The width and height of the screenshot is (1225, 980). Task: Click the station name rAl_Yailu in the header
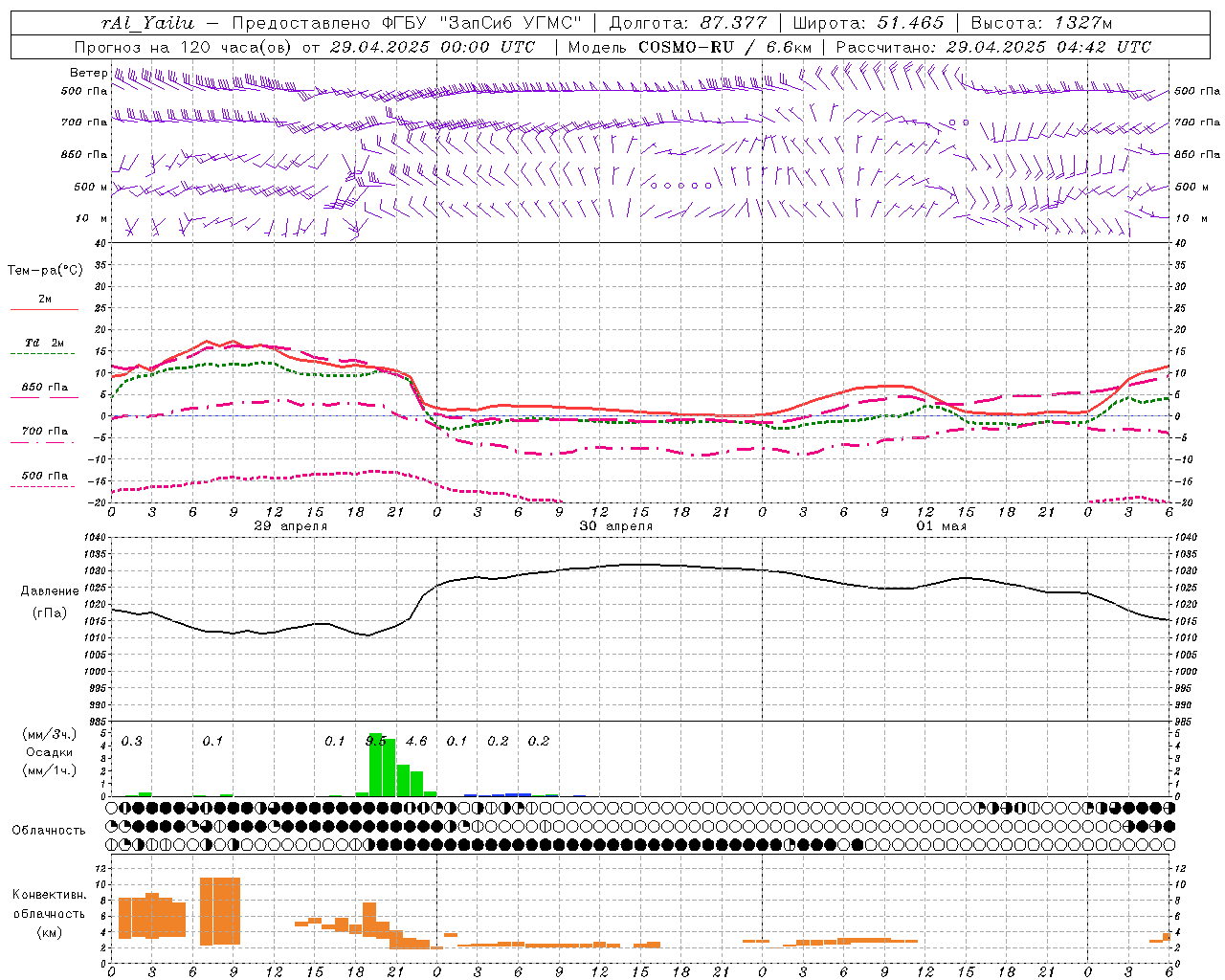tap(147, 23)
